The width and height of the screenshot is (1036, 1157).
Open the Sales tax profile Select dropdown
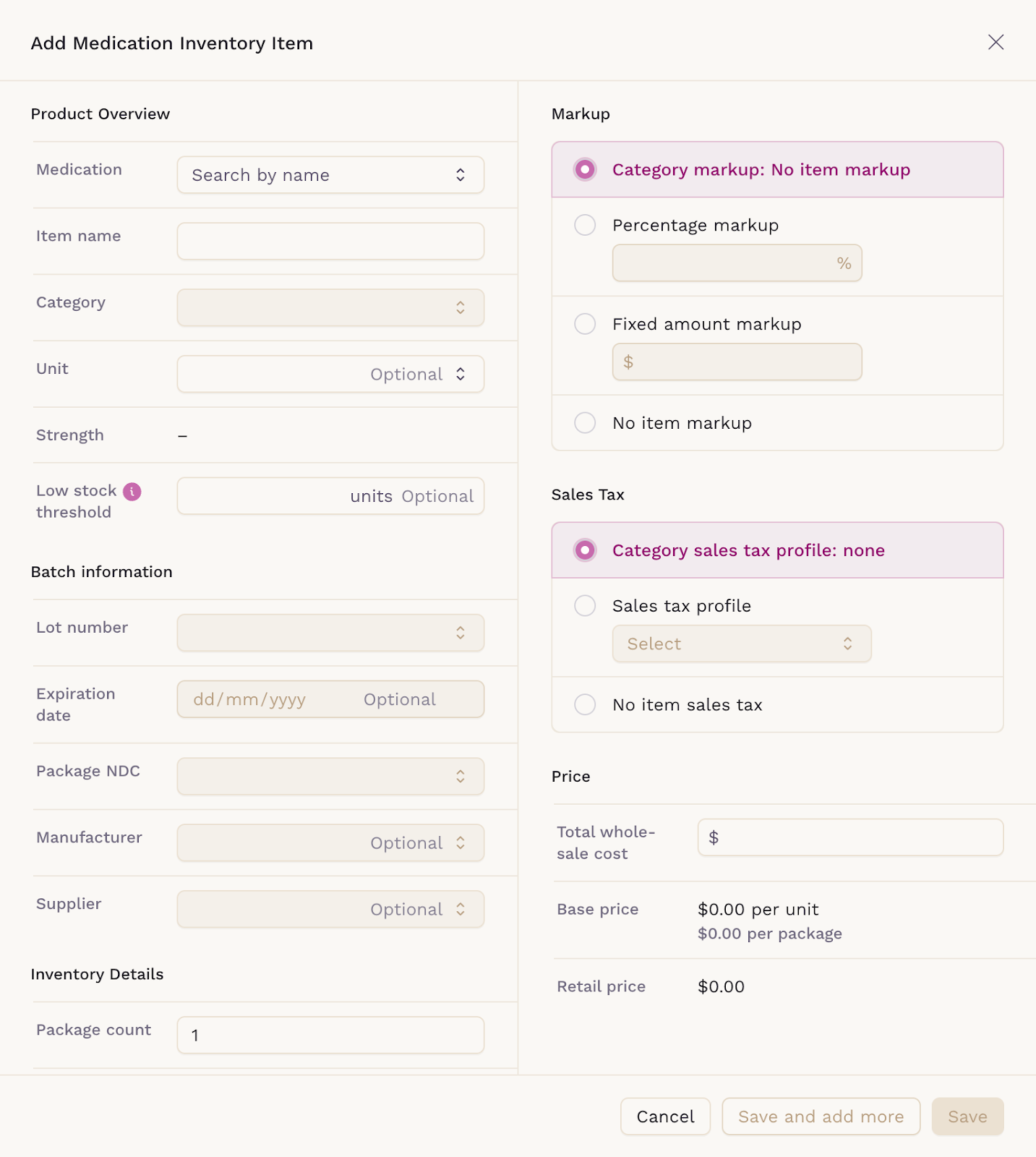[x=742, y=644]
